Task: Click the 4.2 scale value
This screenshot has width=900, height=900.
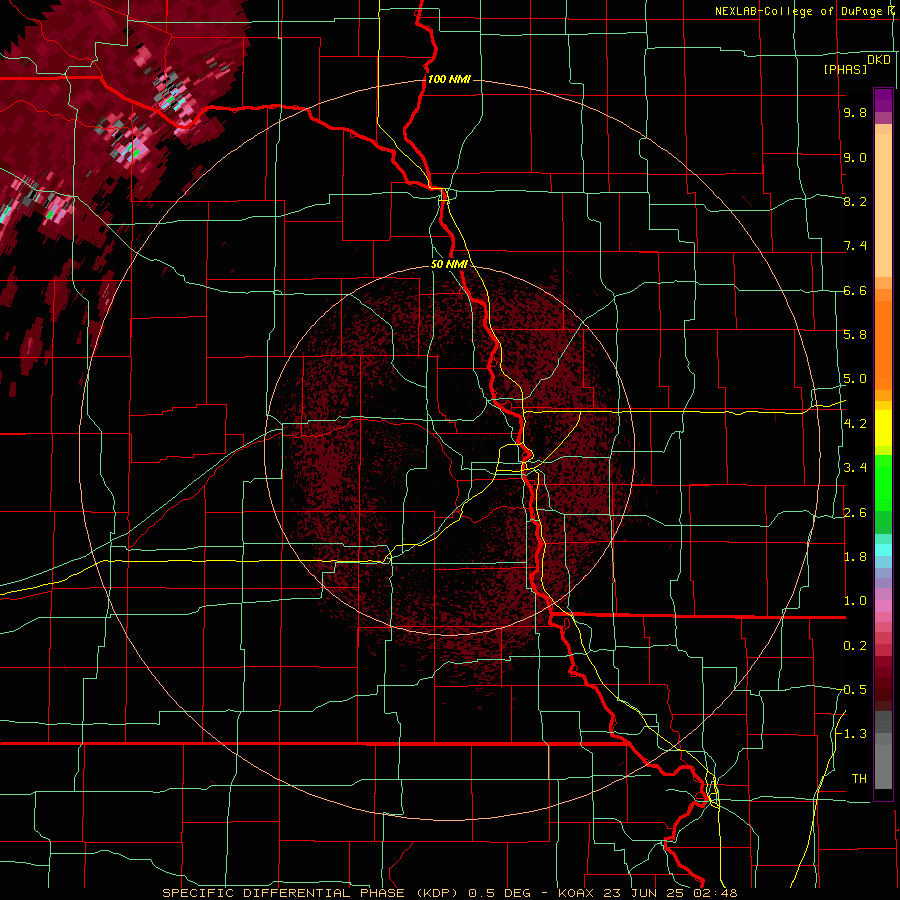Action: (855, 423)
